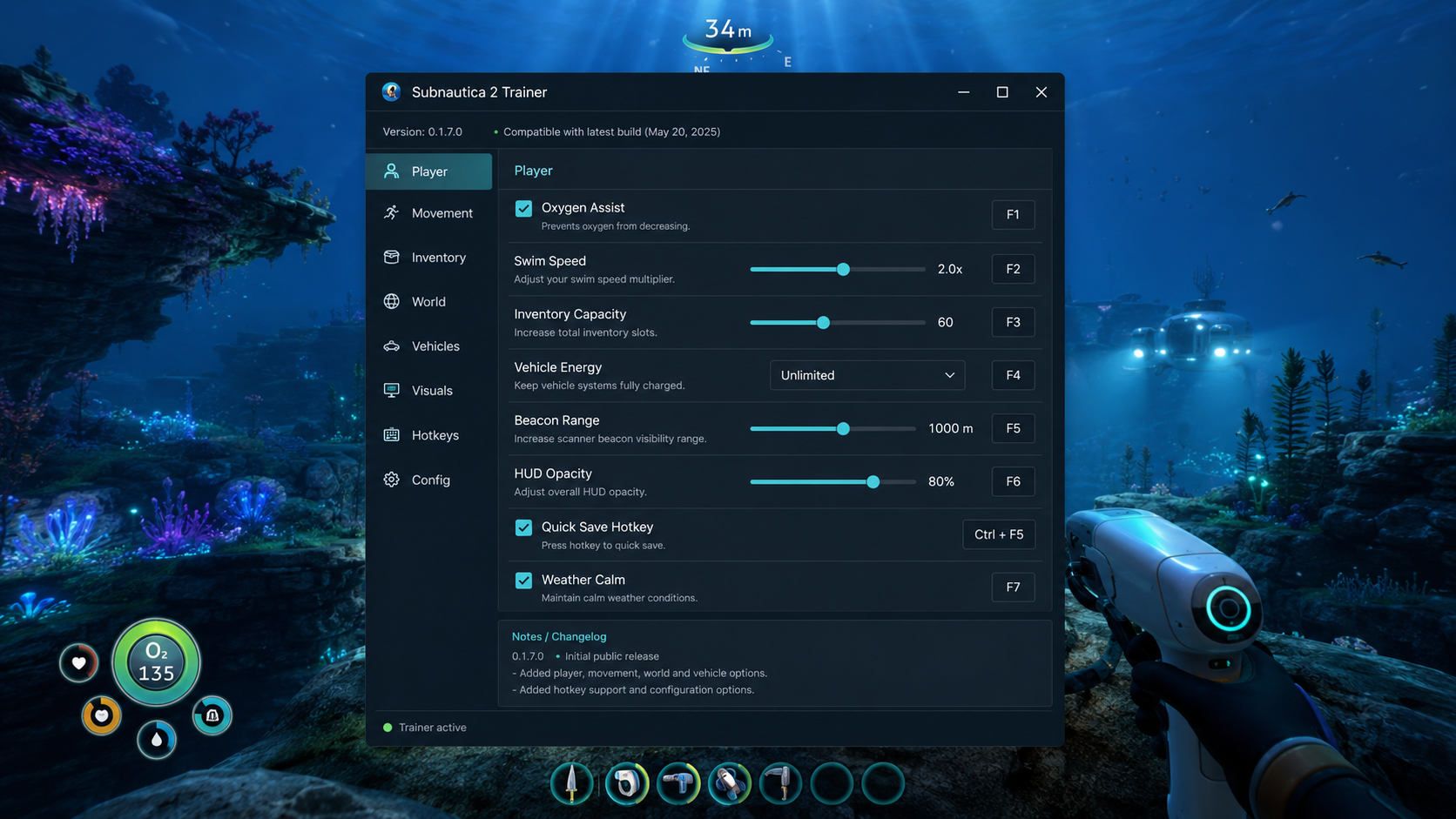
Task: Click the green Trainer active status dot
Action: [x=388, y=728]
